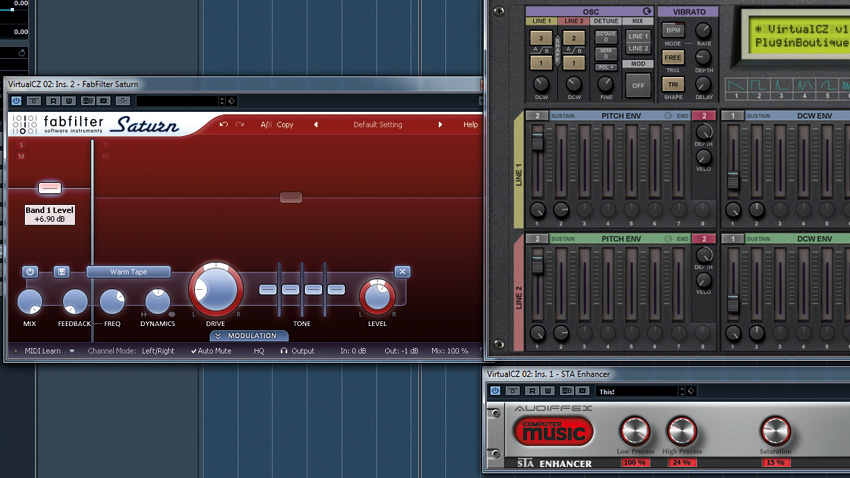
Task: Open Saturn host preset name field
Action: pos(177,101)
